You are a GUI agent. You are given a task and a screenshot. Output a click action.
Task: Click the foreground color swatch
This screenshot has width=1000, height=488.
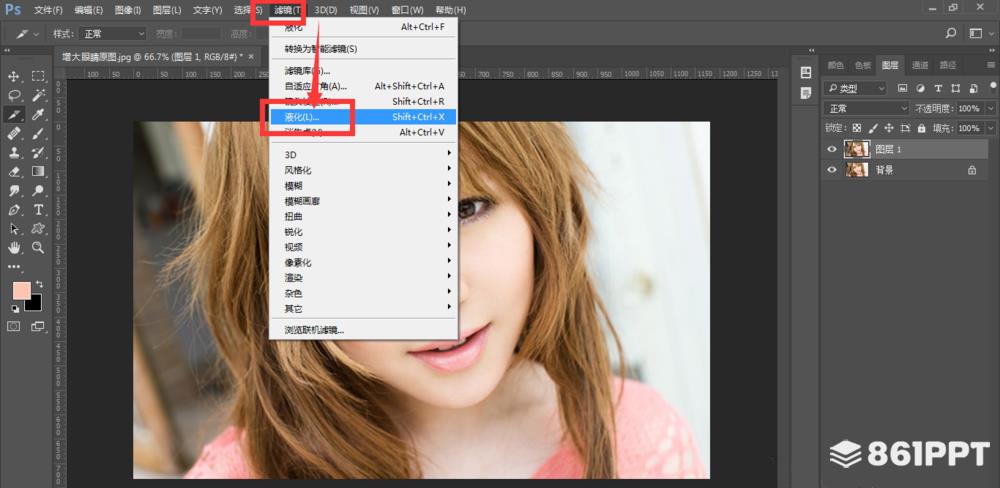(x=22, y=291)
